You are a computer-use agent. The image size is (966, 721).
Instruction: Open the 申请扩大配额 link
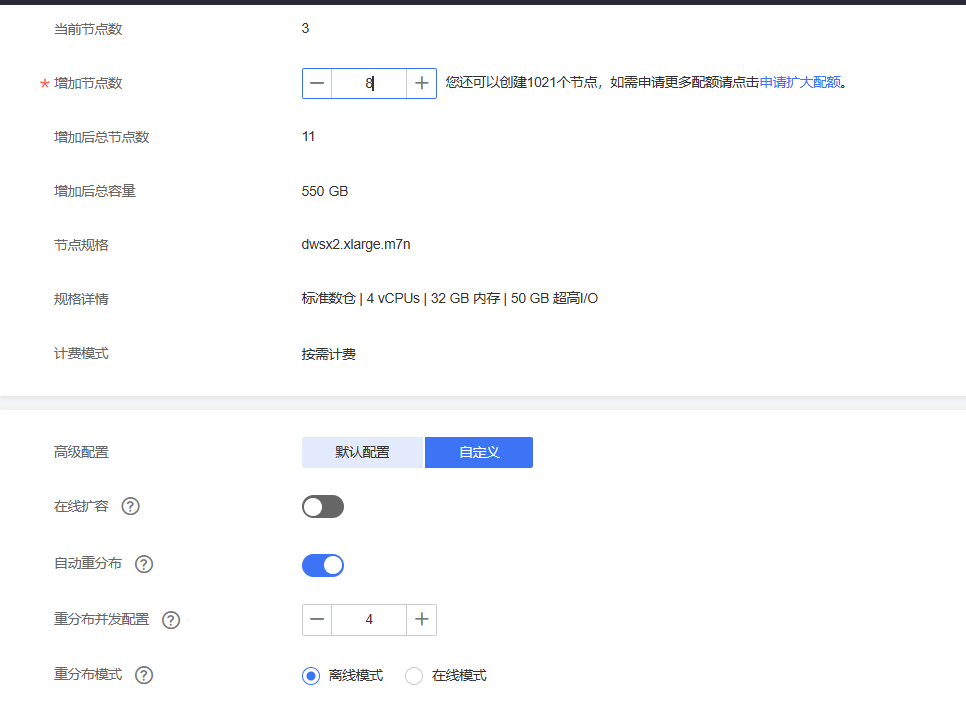800,83
